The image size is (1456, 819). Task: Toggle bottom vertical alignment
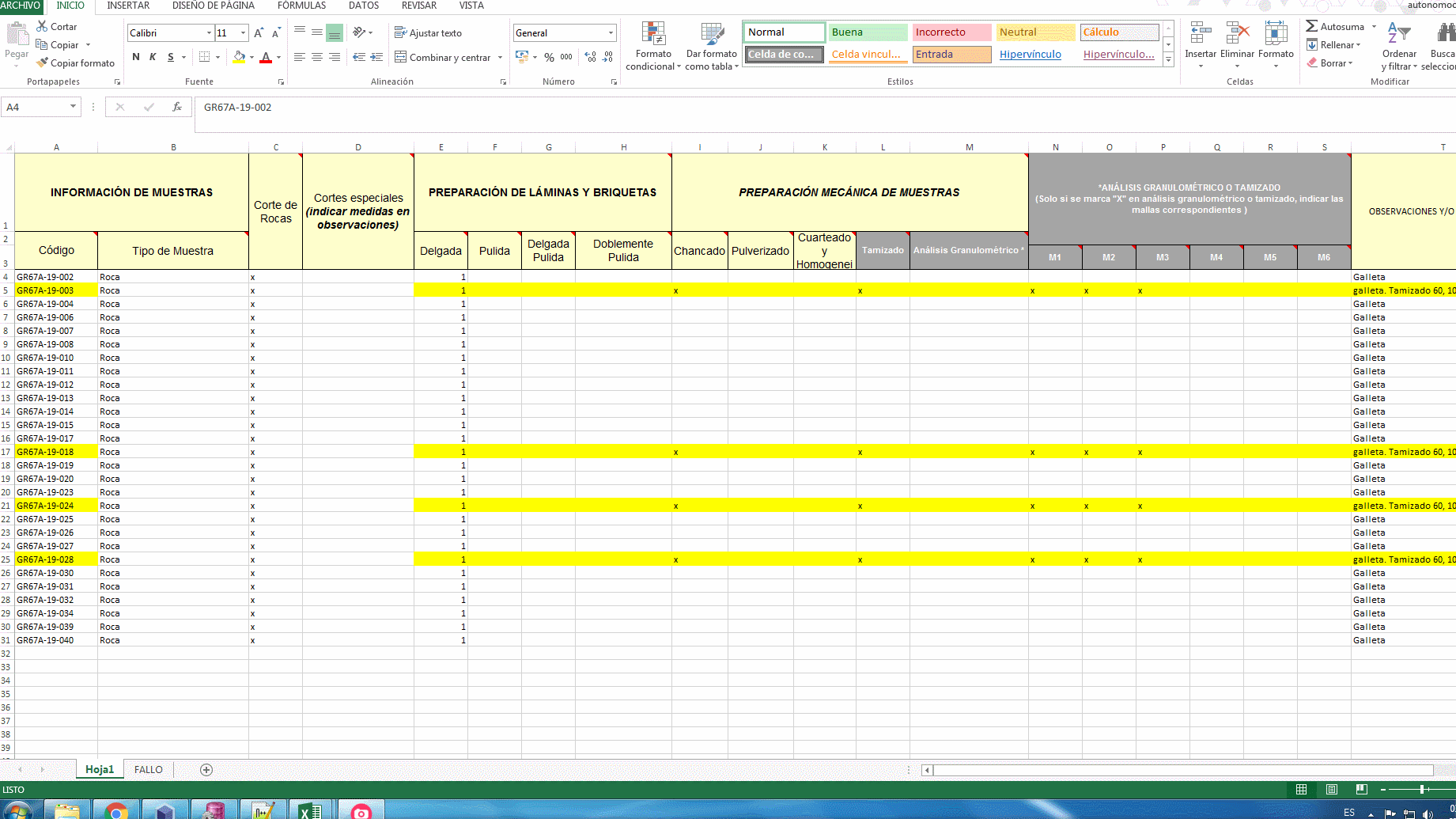(x=335, y=32)
